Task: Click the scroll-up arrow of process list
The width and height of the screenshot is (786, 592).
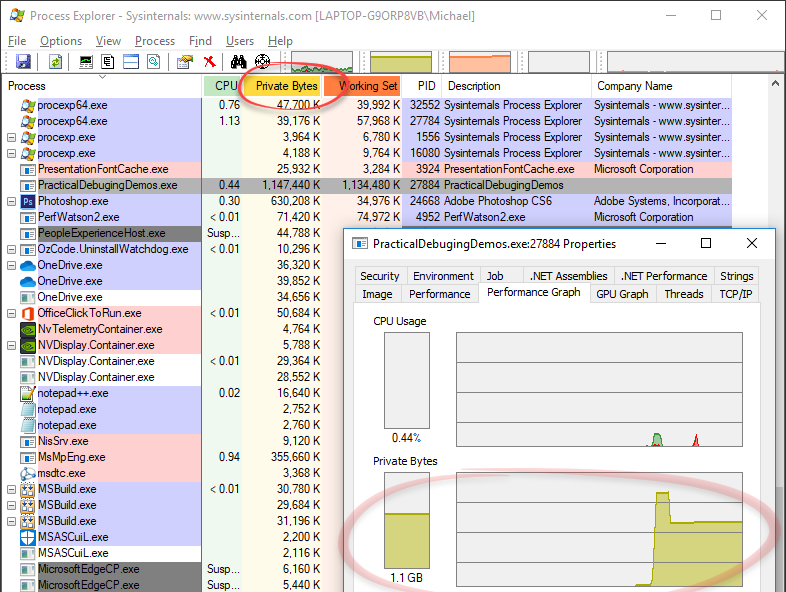Action: tap(775, 84)
